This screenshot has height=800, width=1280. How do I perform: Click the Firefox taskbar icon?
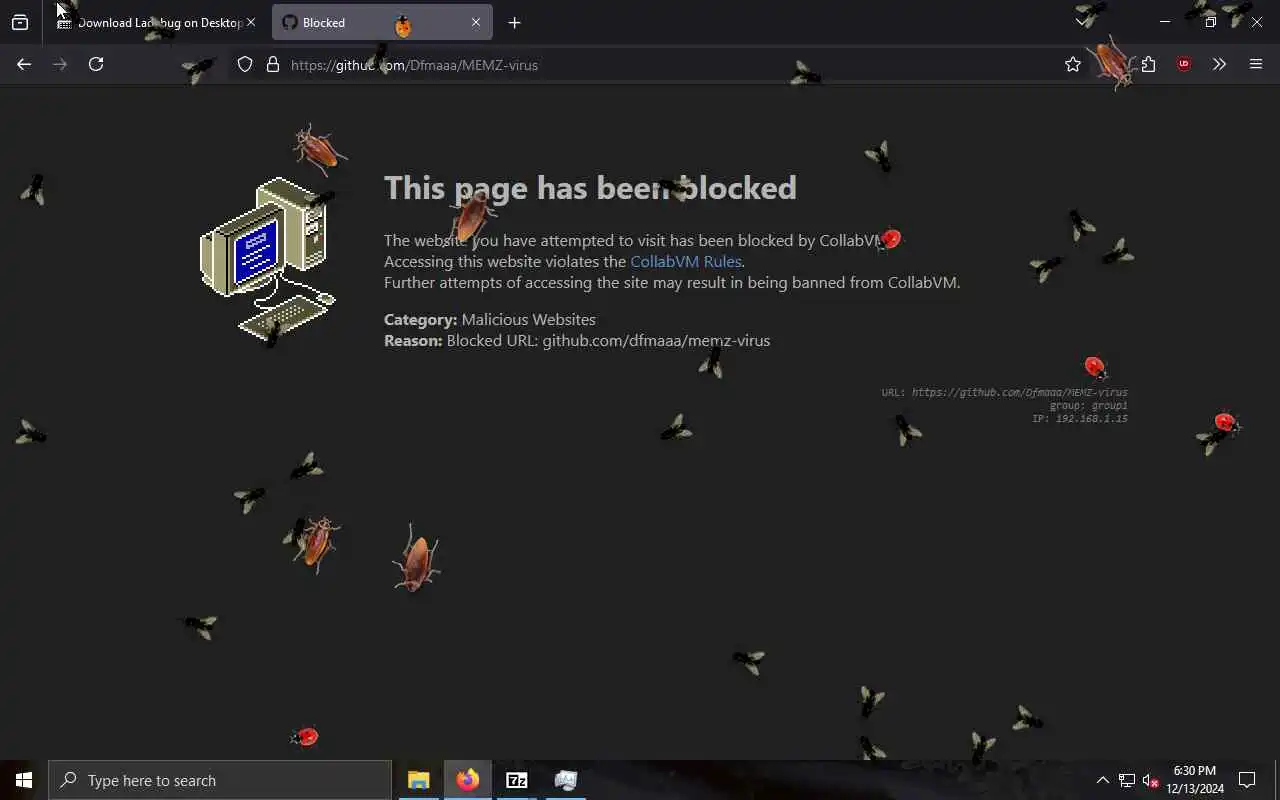point(468,780)
